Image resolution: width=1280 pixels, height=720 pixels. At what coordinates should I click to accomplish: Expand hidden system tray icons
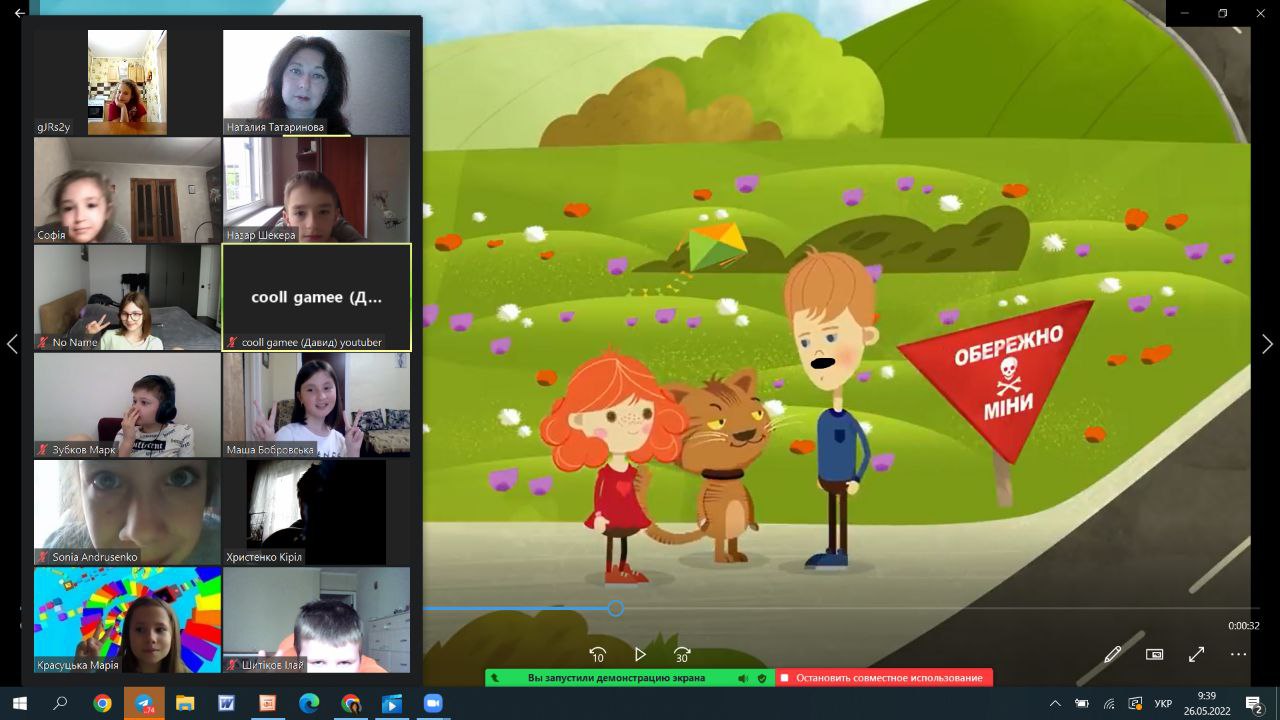click(1055, 703)
